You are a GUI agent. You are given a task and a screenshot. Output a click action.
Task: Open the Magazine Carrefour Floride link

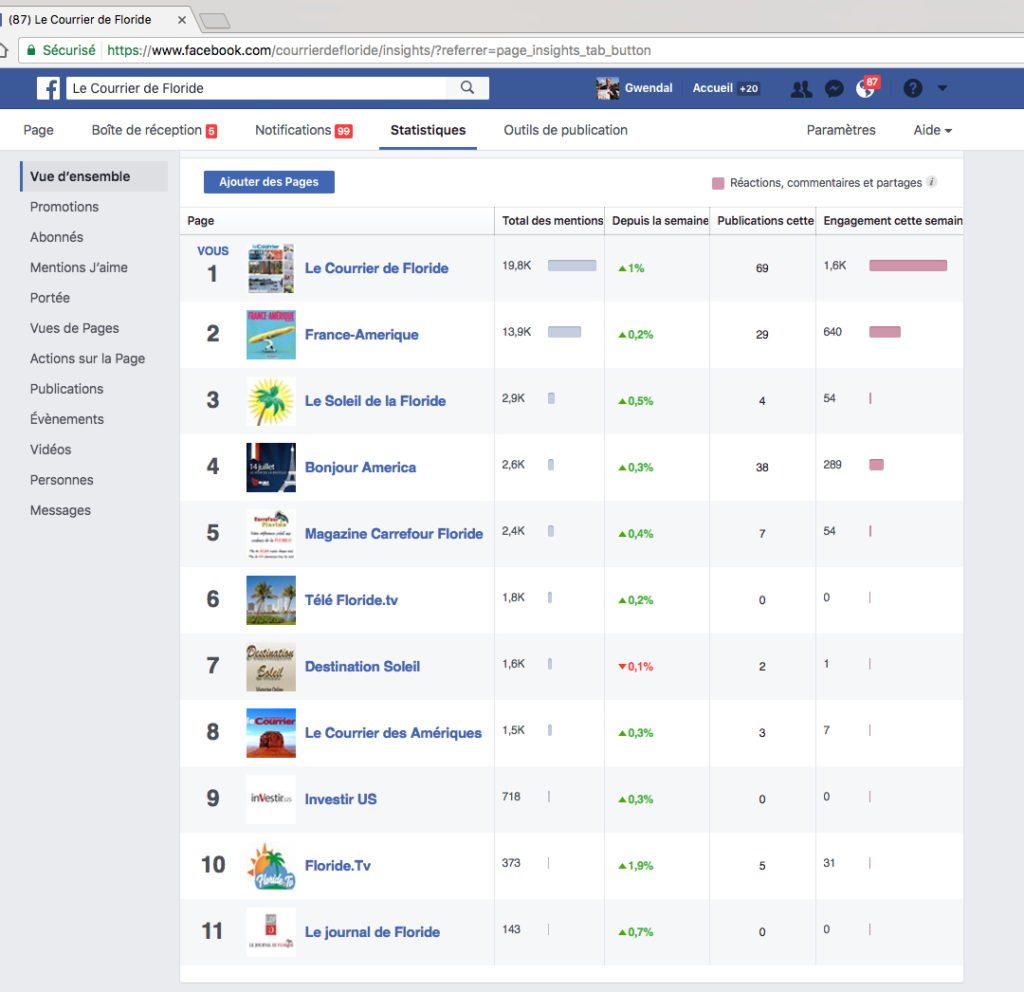[394, 534]
